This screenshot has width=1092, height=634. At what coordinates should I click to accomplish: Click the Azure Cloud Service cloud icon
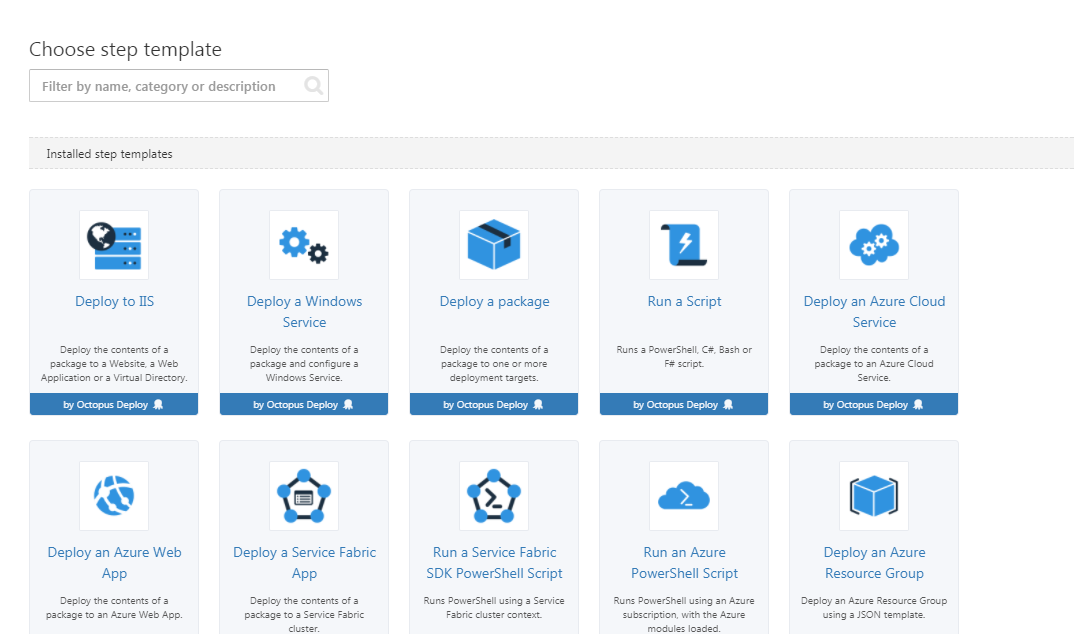(x=873, y=244)
